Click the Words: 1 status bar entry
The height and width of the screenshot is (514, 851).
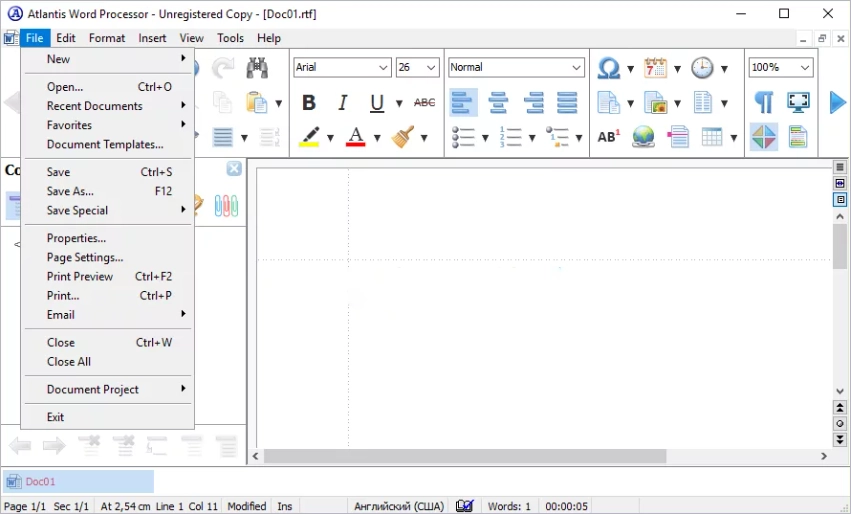pos(509,506)
